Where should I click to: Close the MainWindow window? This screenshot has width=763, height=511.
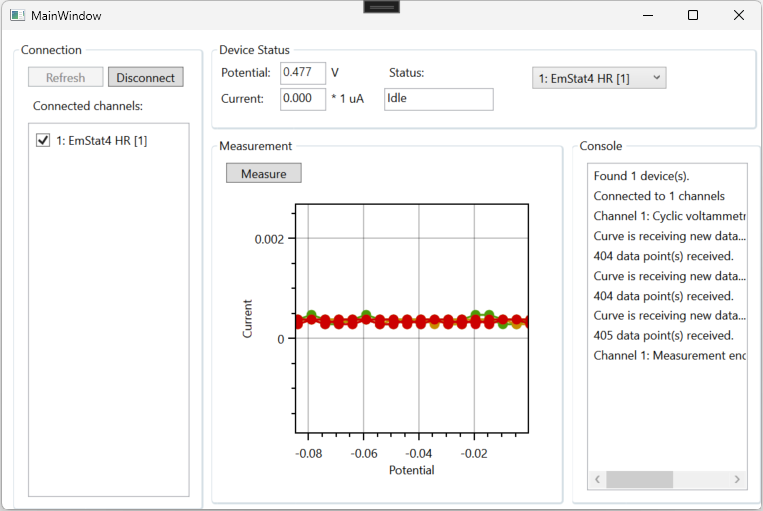[739, 15]
